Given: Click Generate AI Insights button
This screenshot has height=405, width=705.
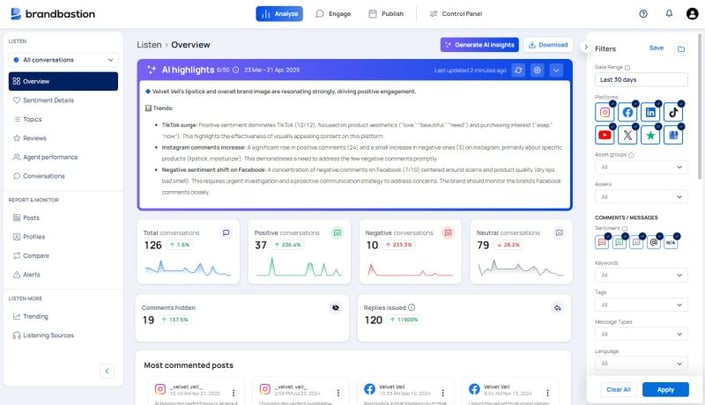Looking at the screenshot, I should pos(479,45).
